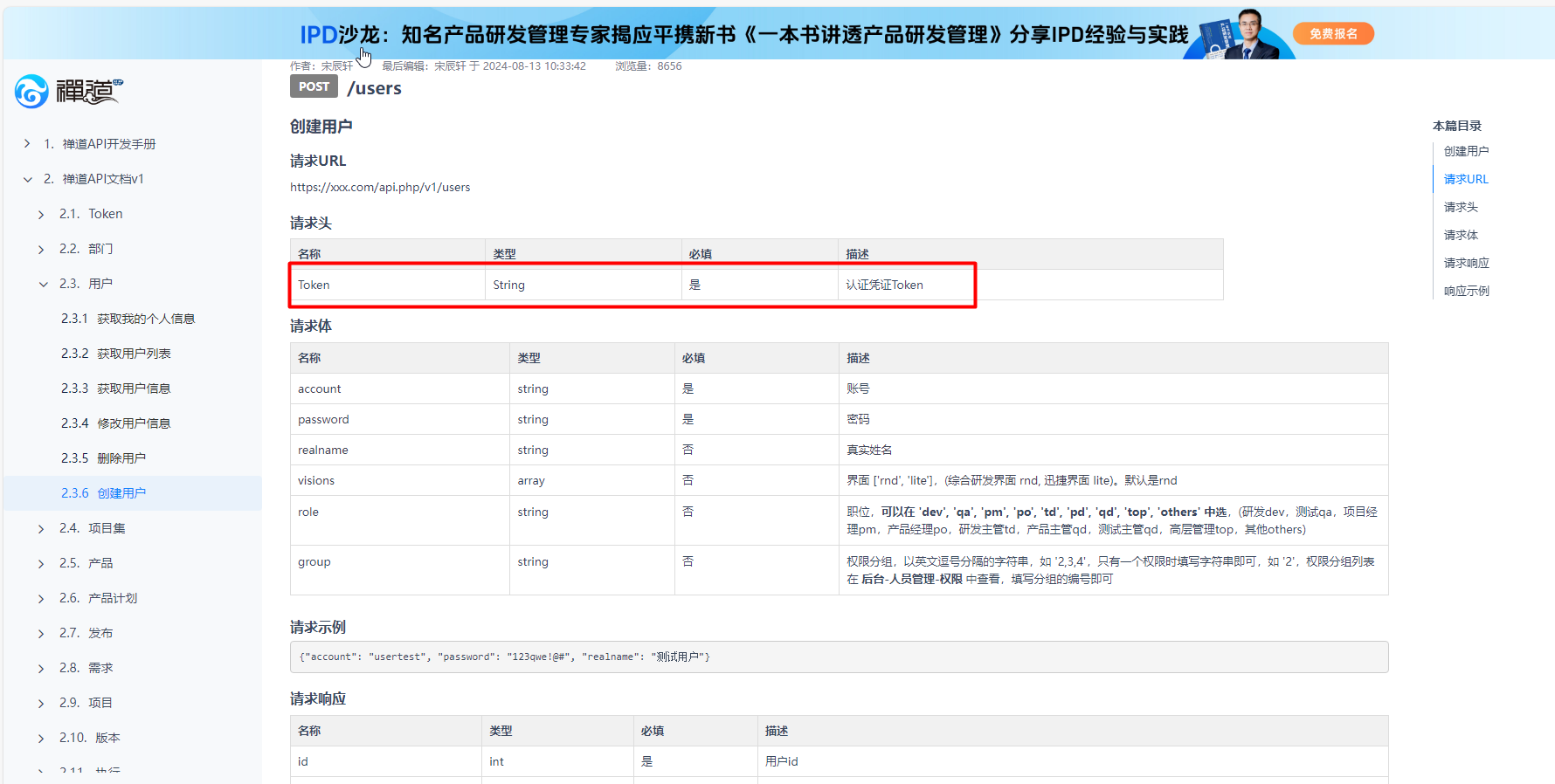
Task: Expand the 2.5. 产品 chevron
Action: tap(41, 563)
